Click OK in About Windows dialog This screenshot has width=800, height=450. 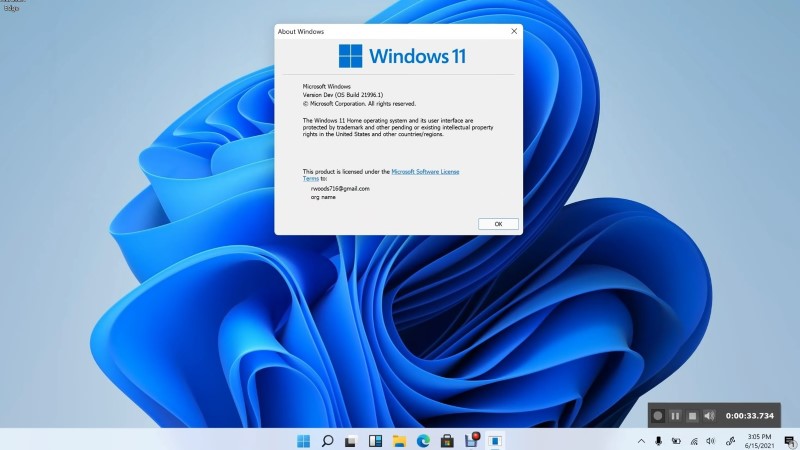(498, 224)
